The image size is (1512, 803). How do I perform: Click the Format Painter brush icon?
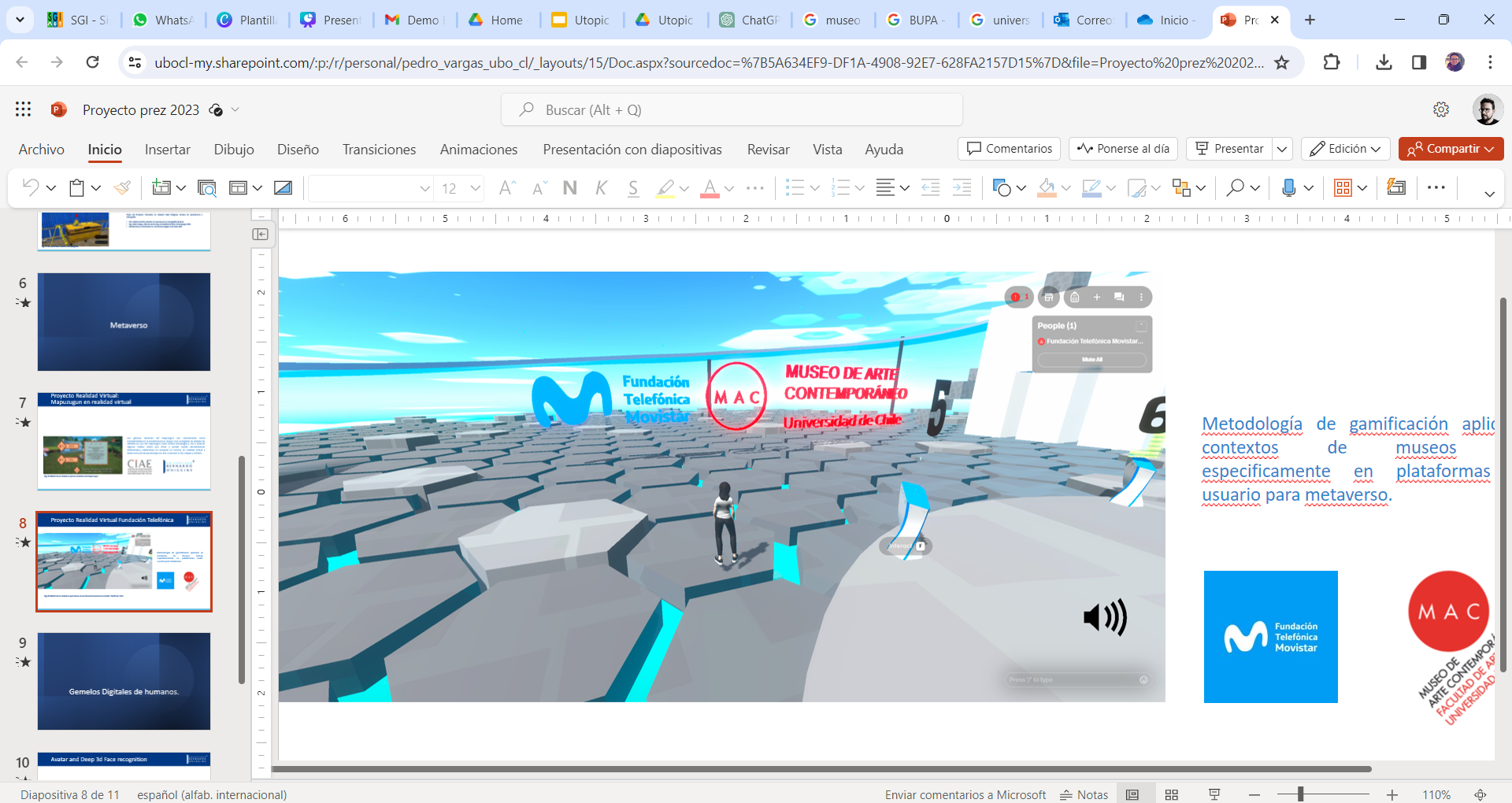(122, 187)
